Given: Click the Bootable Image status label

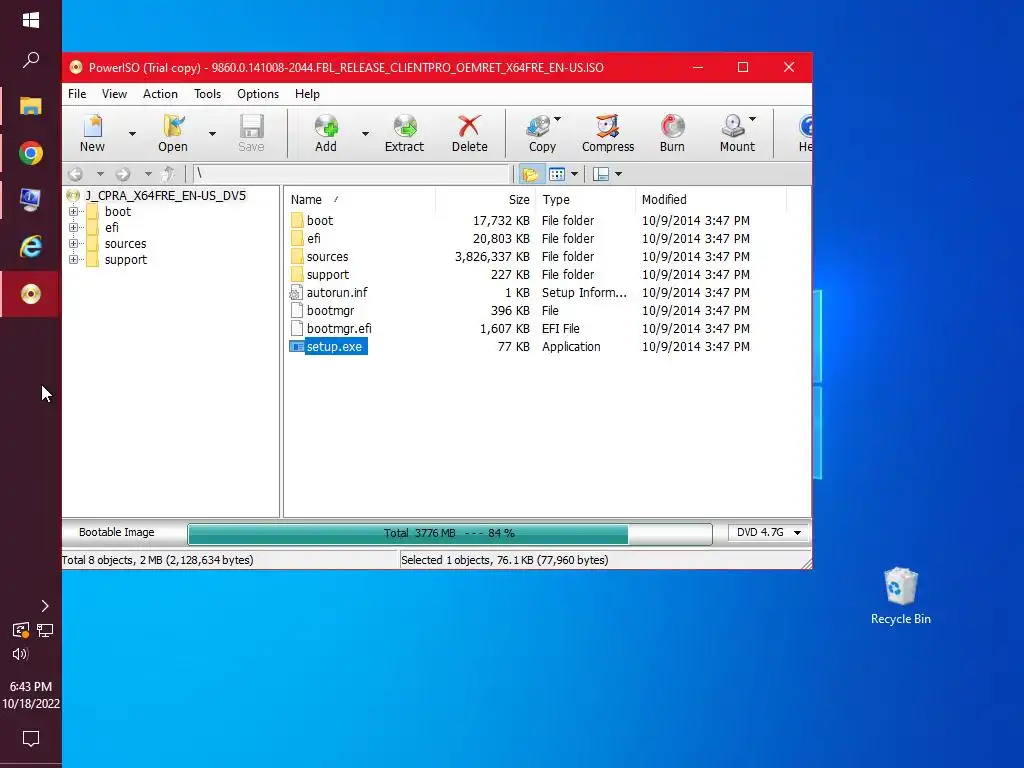Looking at the screenshot, I should click(x=117, y=532).
